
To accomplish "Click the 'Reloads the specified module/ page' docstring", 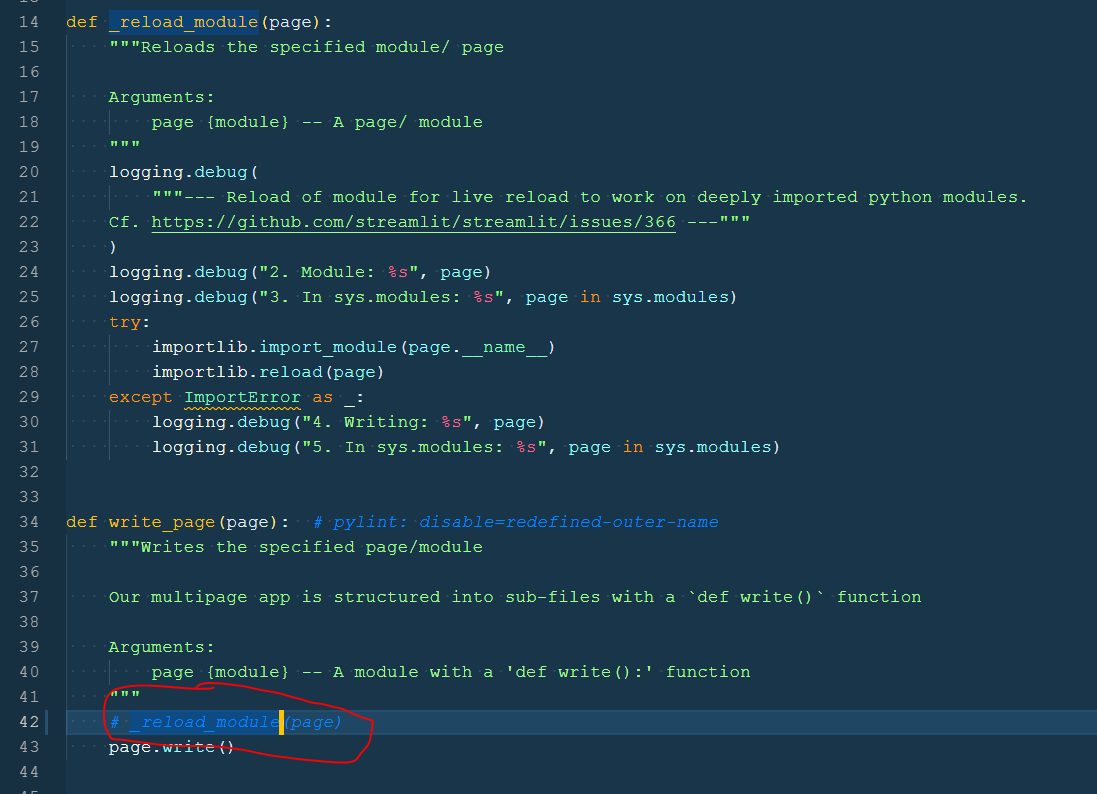I will tap(306, 47).
